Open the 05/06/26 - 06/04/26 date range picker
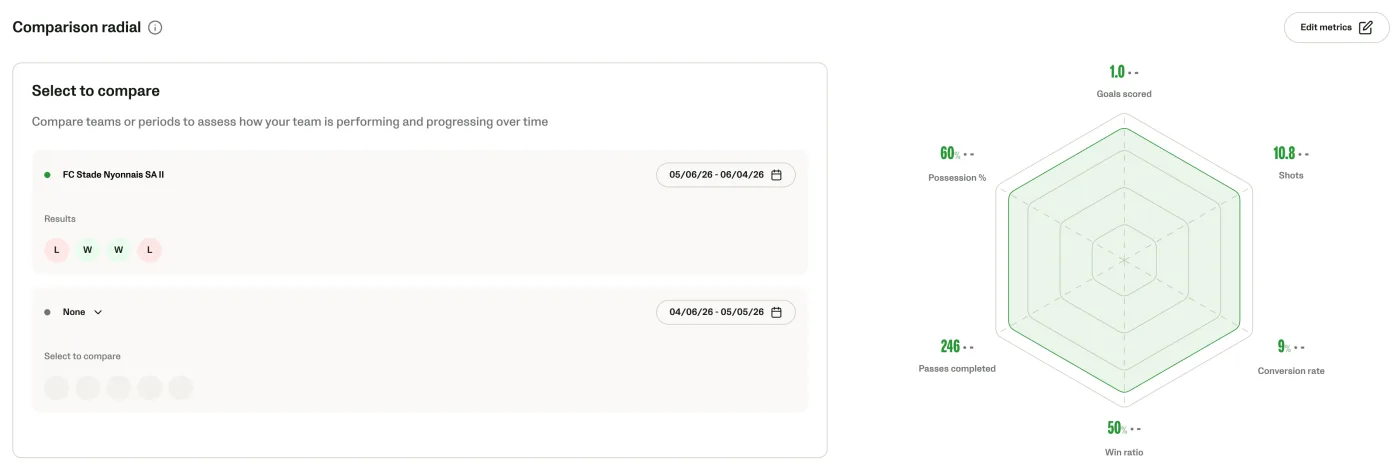The width and height of the screenshot is (1400, 469). point(726,175)
